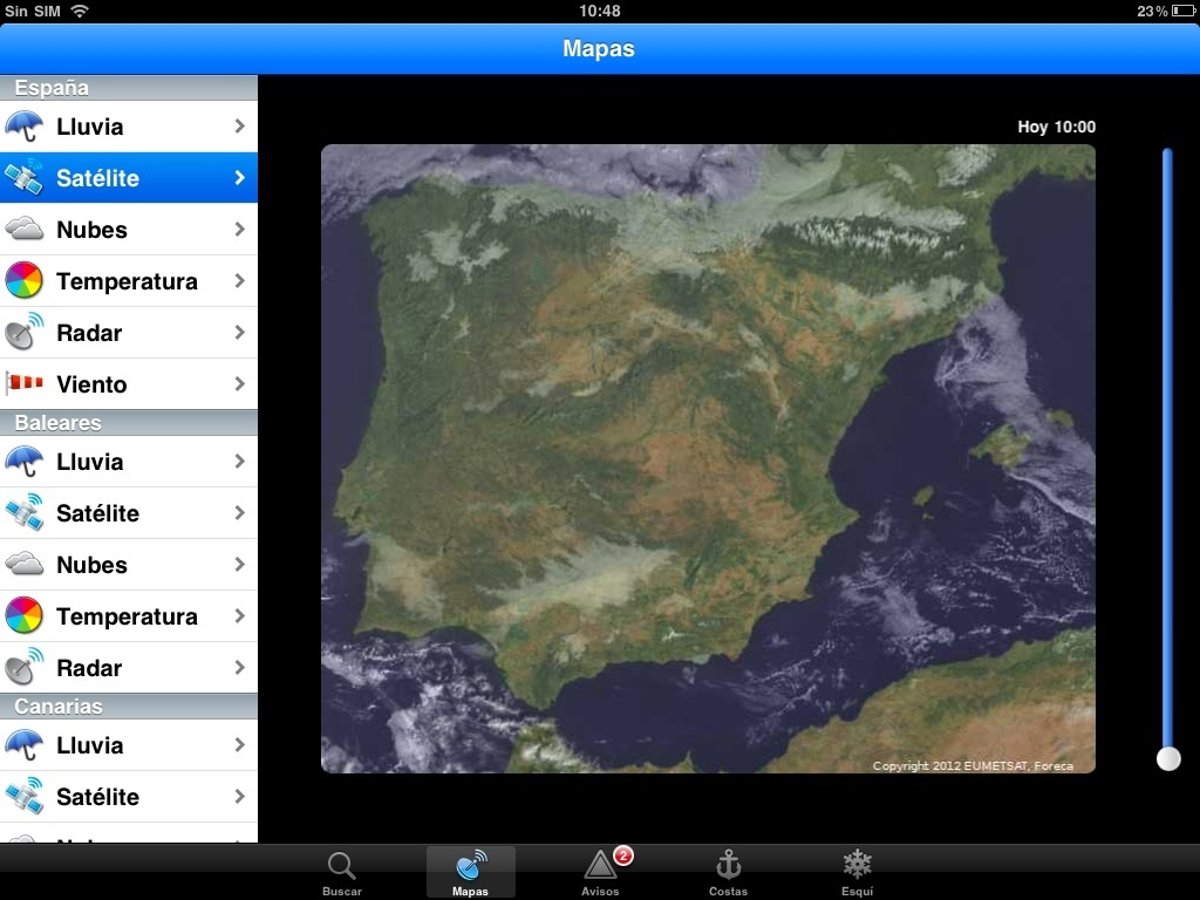Click the time slider handle knob
This screenshot has width=1200, height=900.
pos(1168,759)
